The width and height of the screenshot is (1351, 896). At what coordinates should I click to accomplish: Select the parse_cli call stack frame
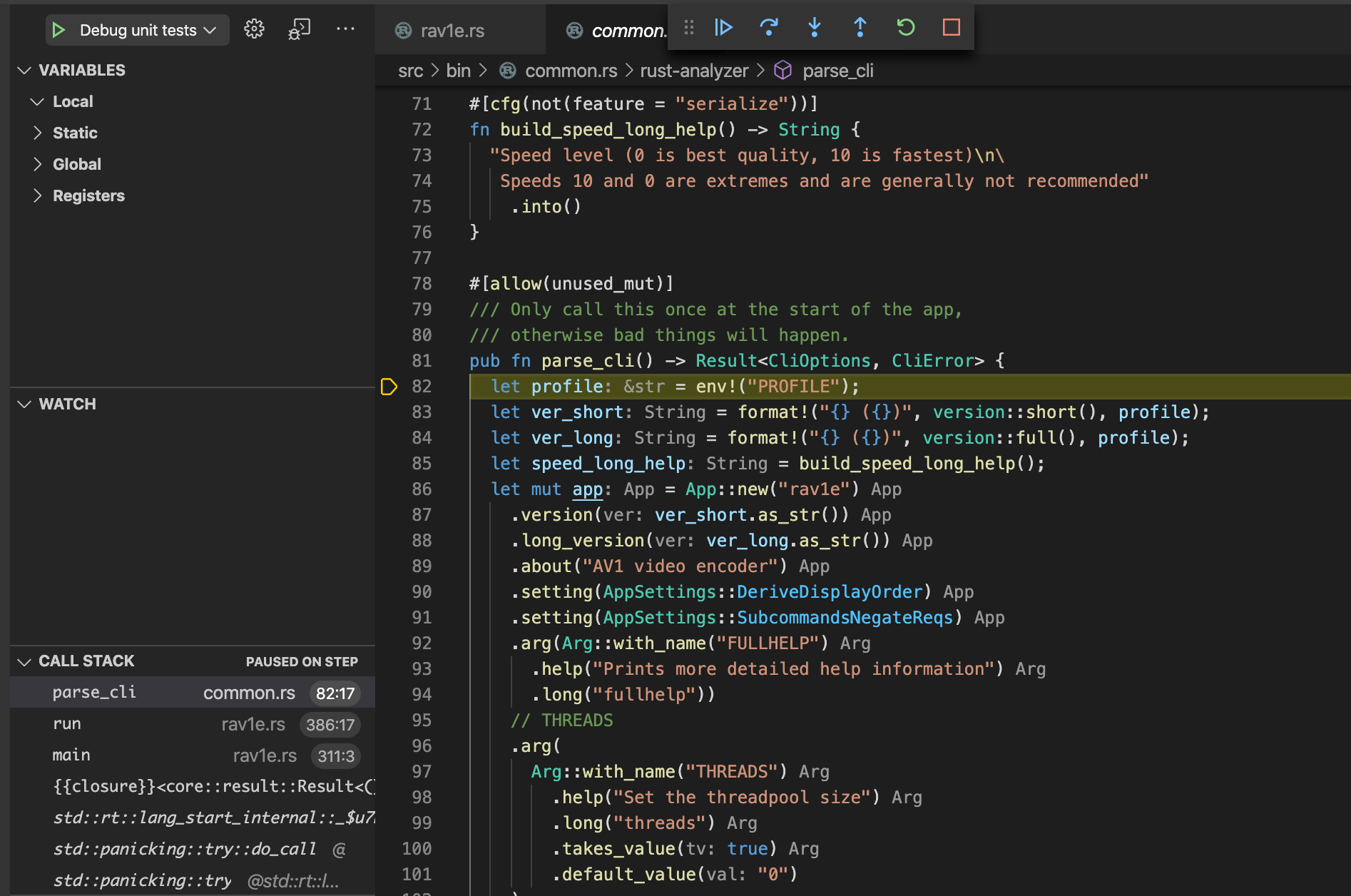pyautogui.click(x=193, y=693)
